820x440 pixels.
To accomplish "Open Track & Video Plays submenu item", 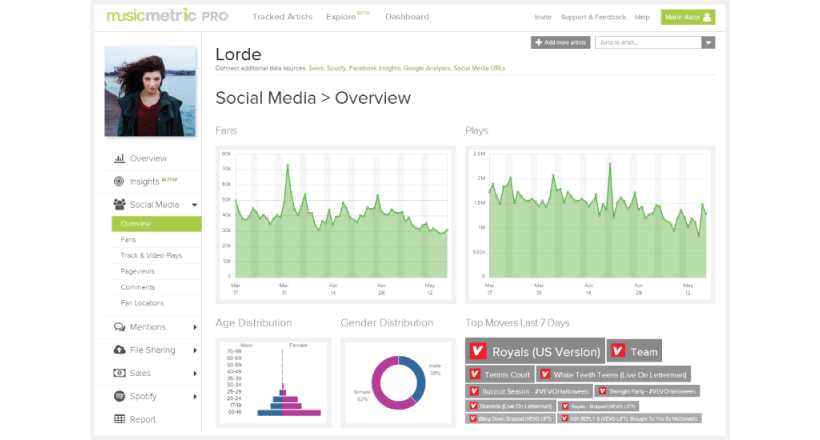I will pyautogui.click(x=151, y=255).
